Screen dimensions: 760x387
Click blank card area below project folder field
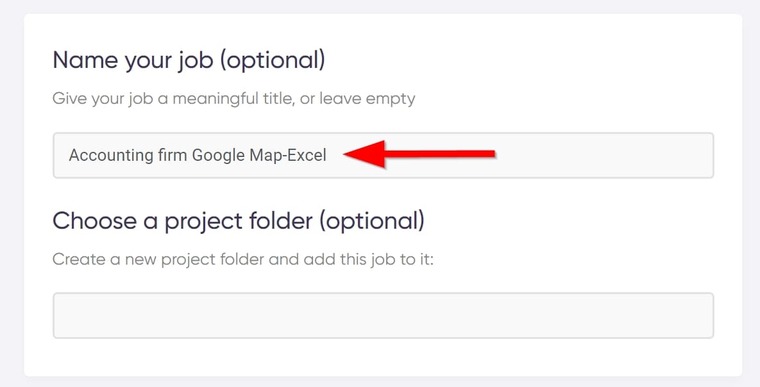[383, 357]
